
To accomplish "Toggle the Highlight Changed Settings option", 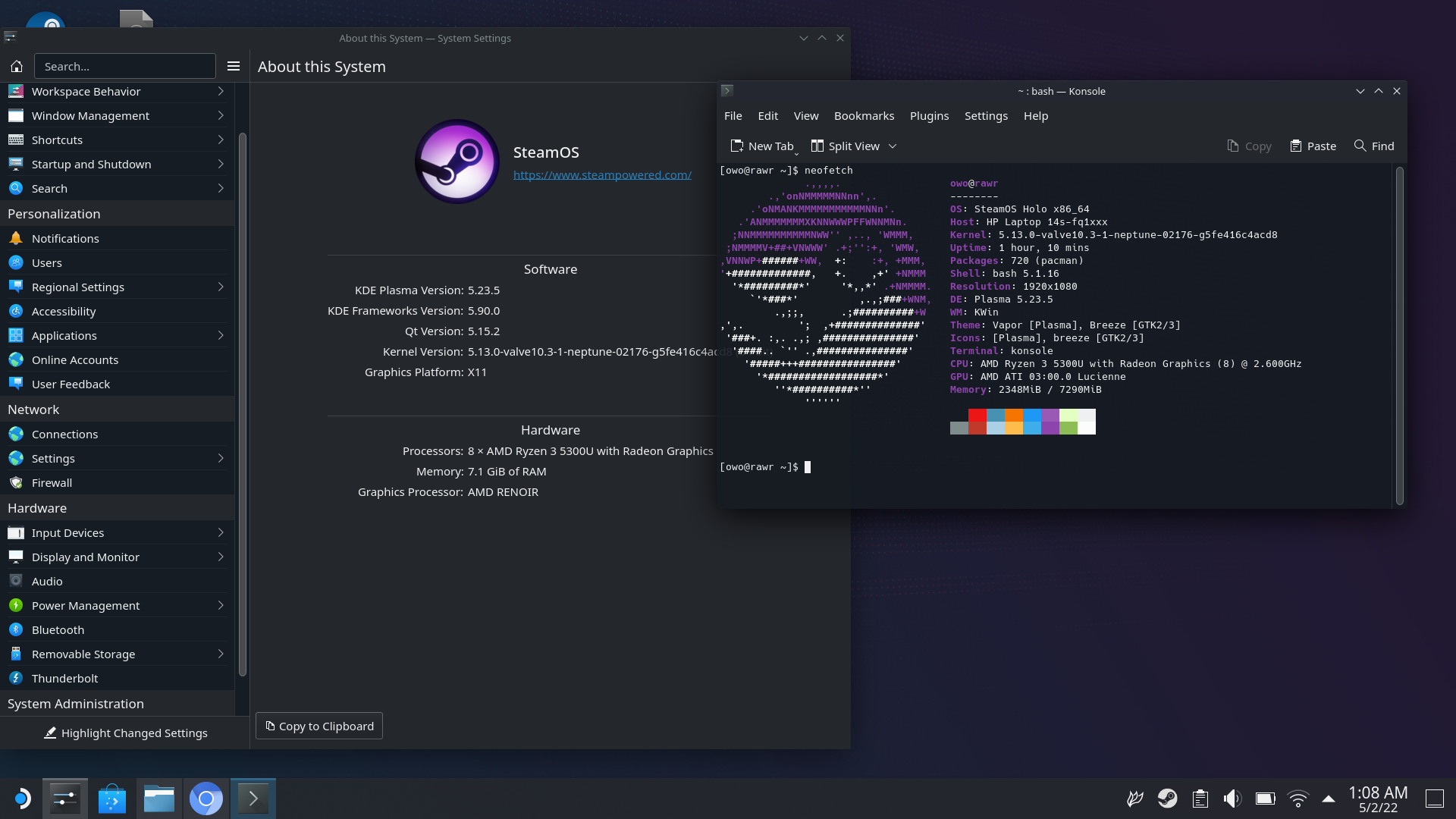I will pos(125,733).
